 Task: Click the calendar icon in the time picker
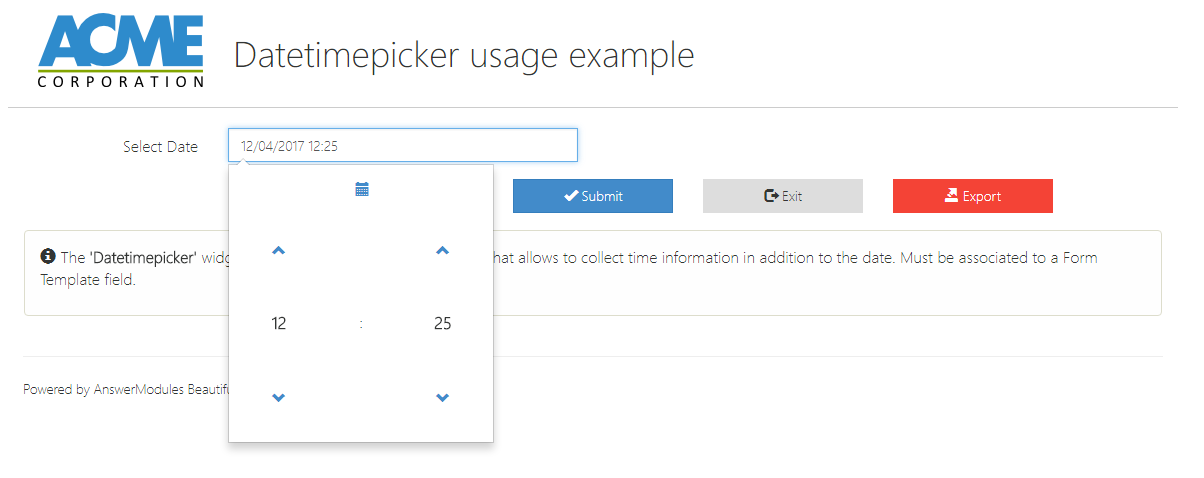[362, 189]
